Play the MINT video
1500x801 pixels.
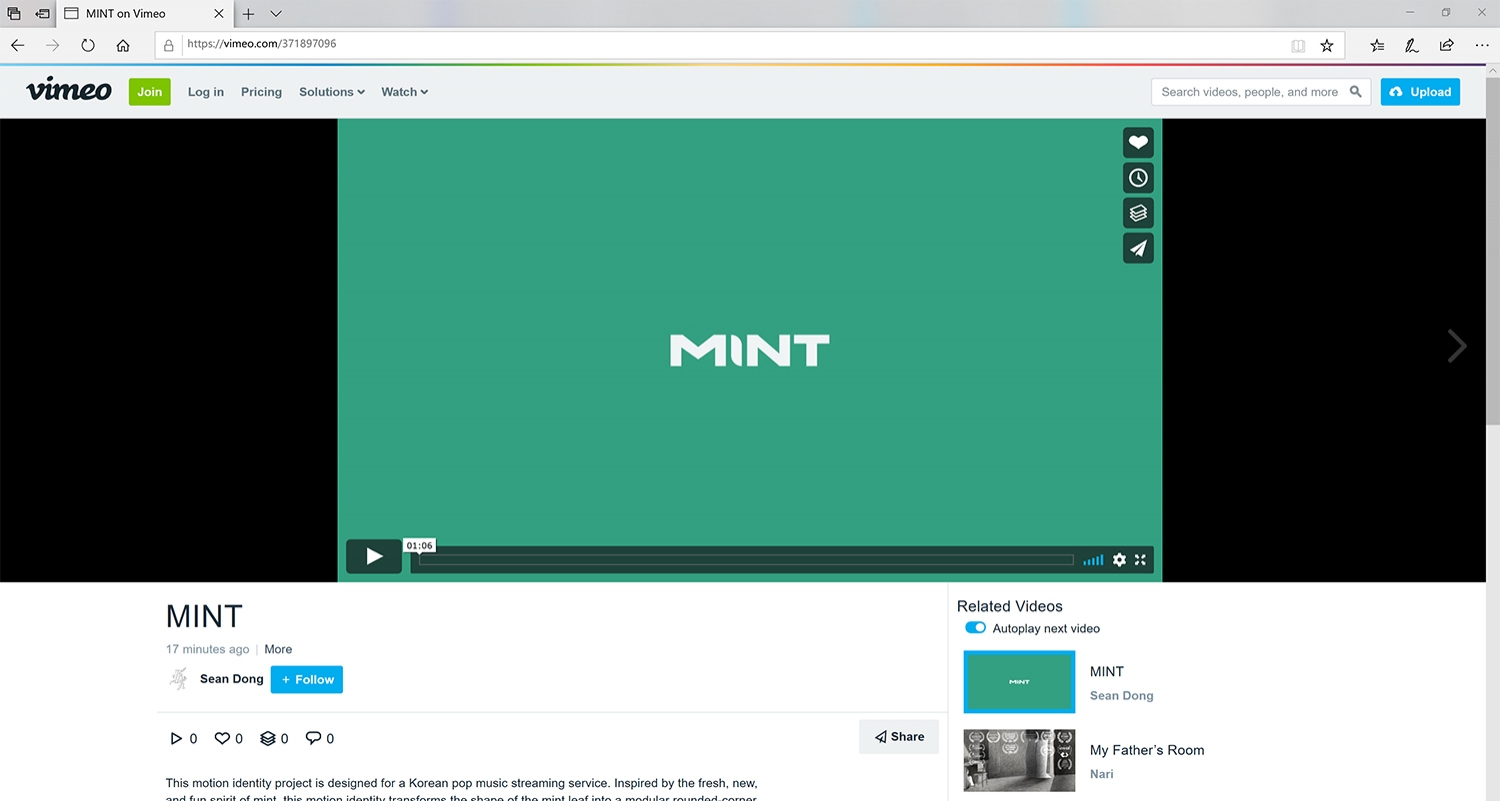coord(374,557)
